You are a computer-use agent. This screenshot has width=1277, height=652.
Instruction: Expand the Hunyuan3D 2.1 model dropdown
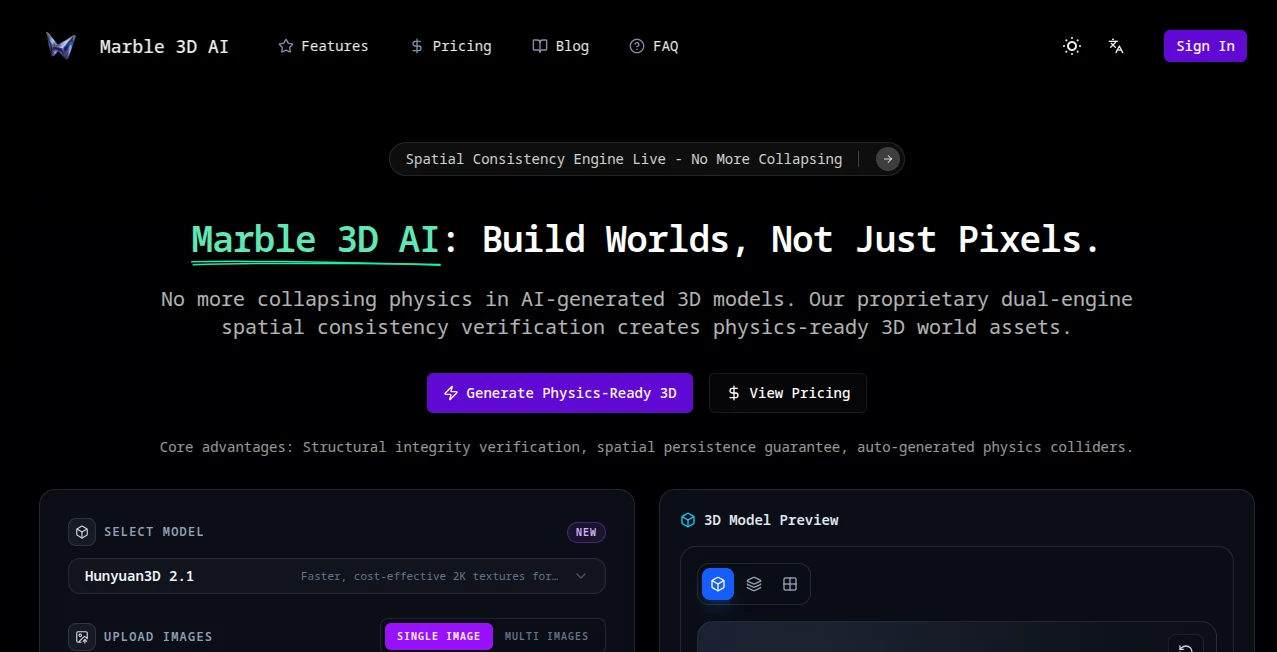coord(337,576)
